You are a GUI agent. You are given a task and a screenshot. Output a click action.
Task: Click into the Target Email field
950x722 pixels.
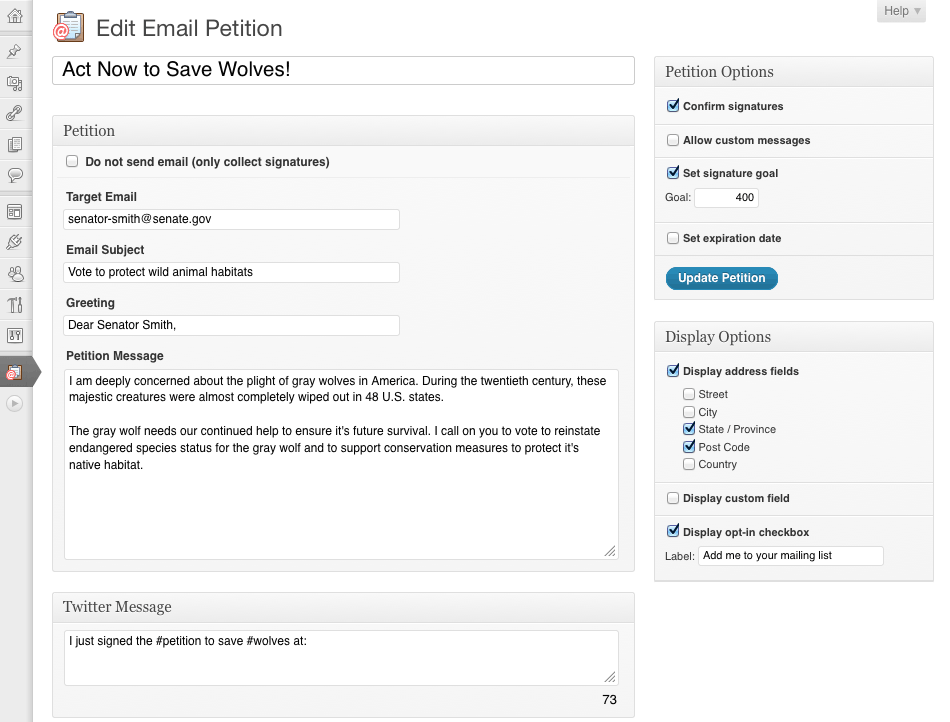click(231, 219)
